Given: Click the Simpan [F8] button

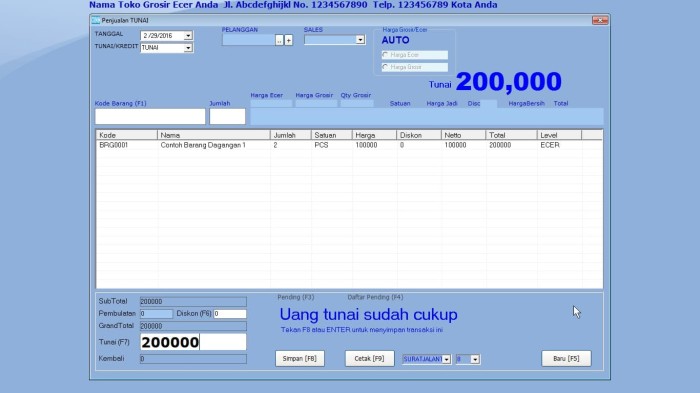Looking at the screenshot, I should [300, 359].
